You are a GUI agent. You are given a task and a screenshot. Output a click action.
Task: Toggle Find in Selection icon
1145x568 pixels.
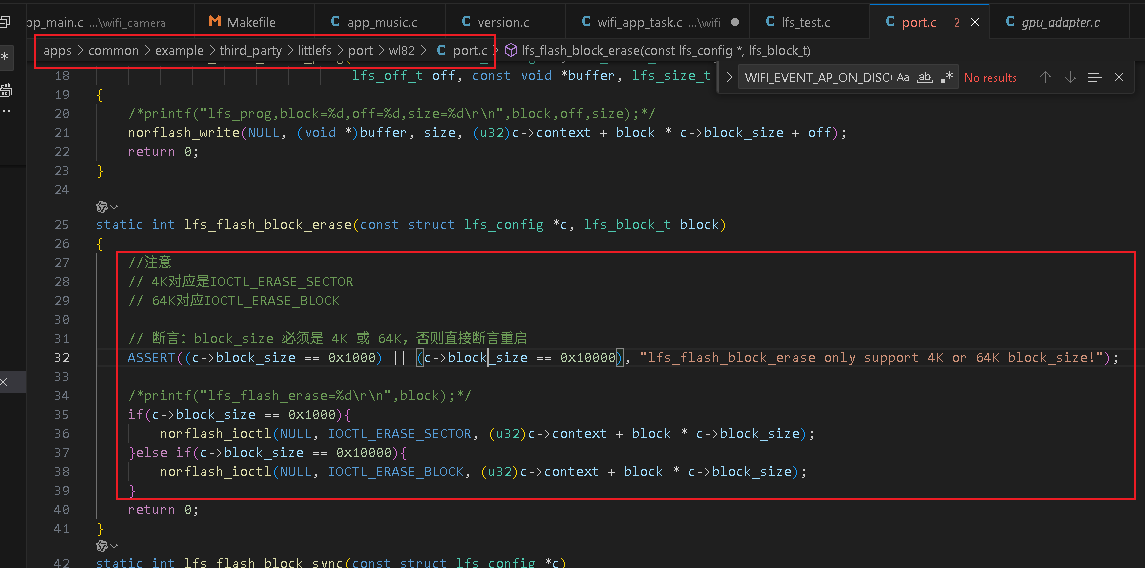click(x=1094, y=77)
